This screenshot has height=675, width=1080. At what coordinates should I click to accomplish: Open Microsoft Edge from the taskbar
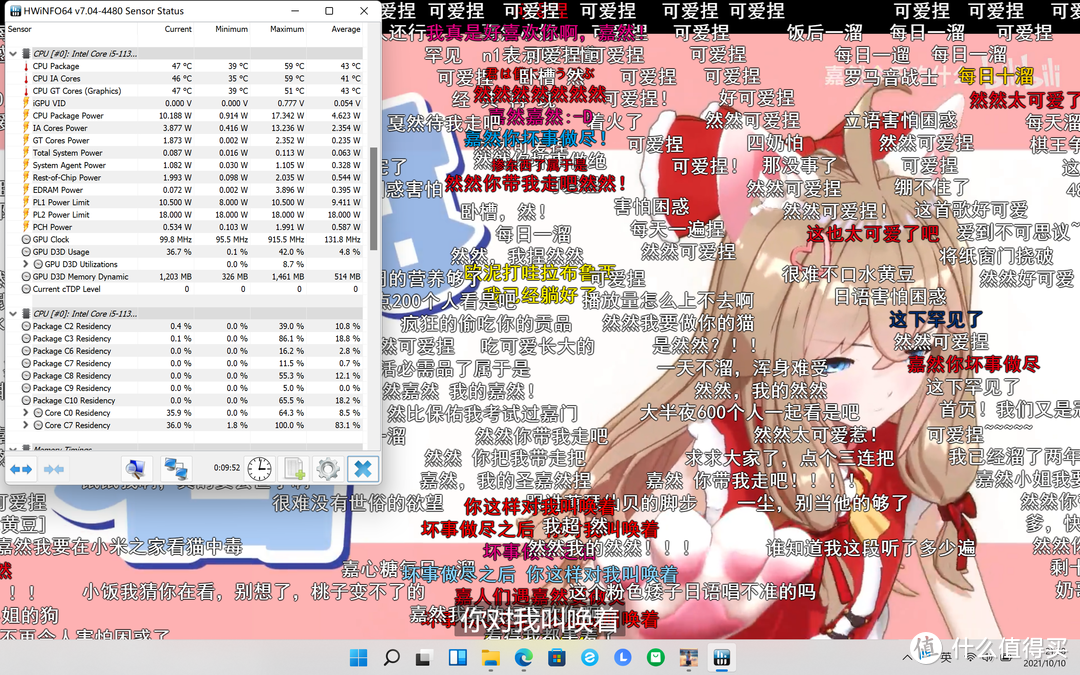523,658
